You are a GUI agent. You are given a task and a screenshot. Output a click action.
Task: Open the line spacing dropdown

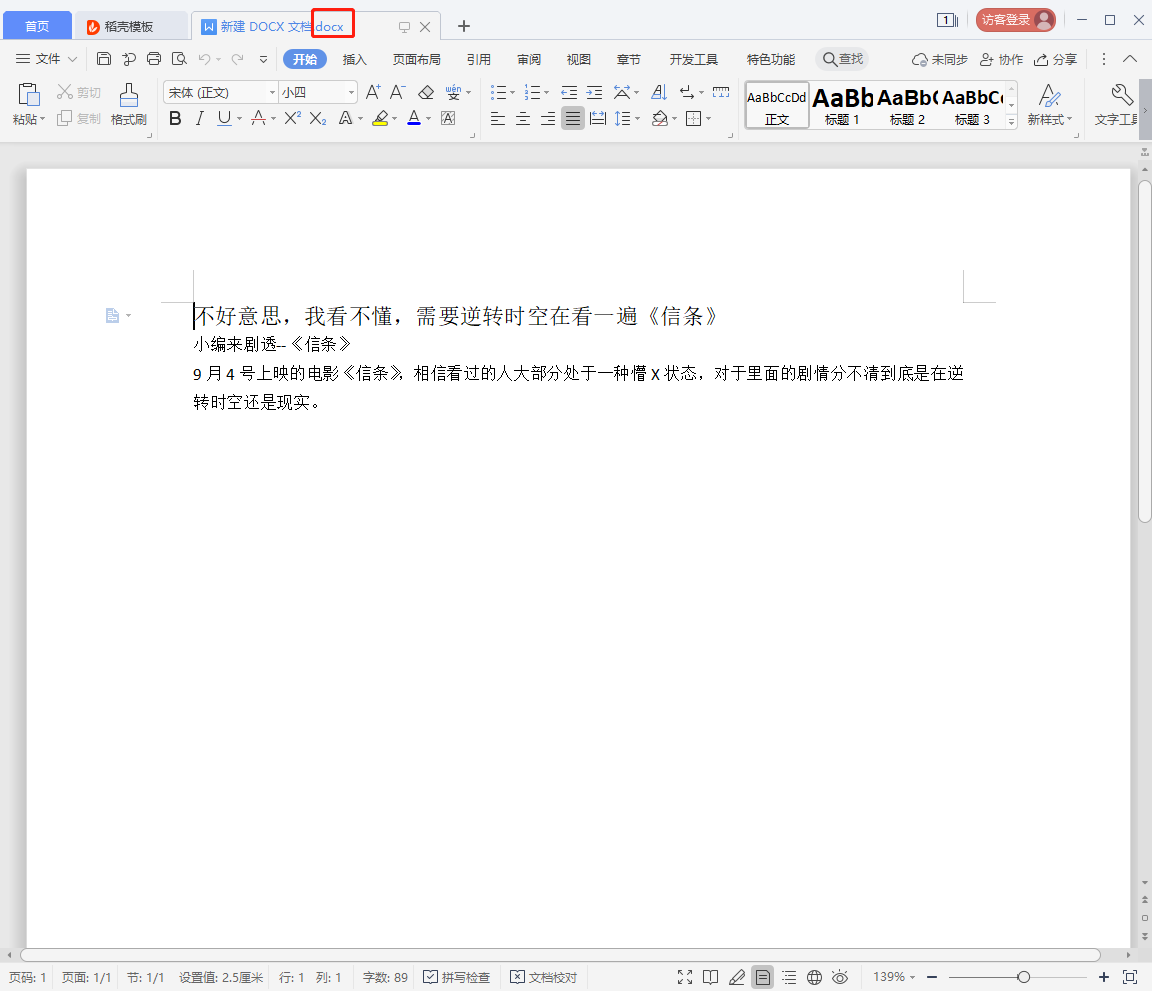[x=628, y=119]
